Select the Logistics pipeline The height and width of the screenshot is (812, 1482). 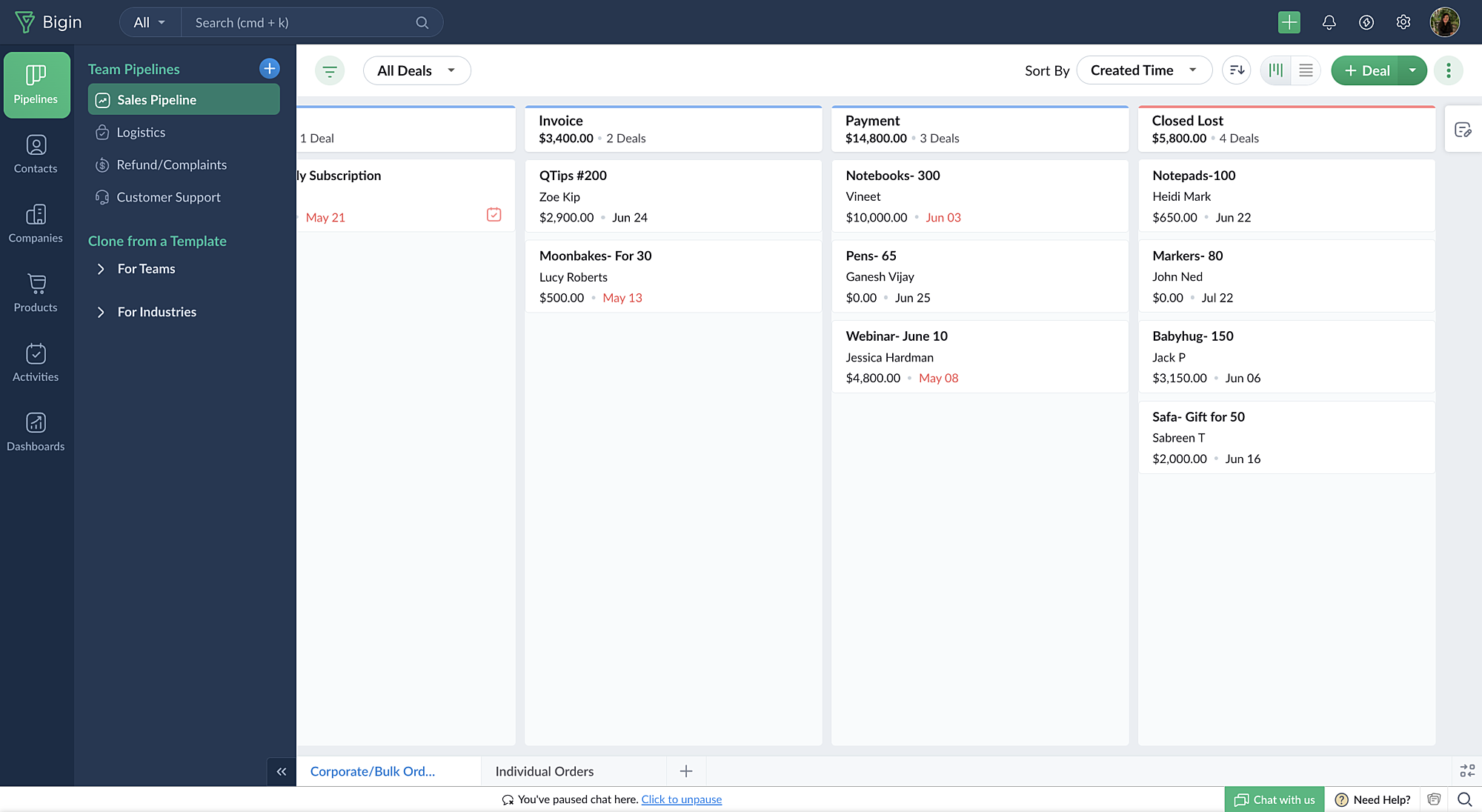(141, 133)
